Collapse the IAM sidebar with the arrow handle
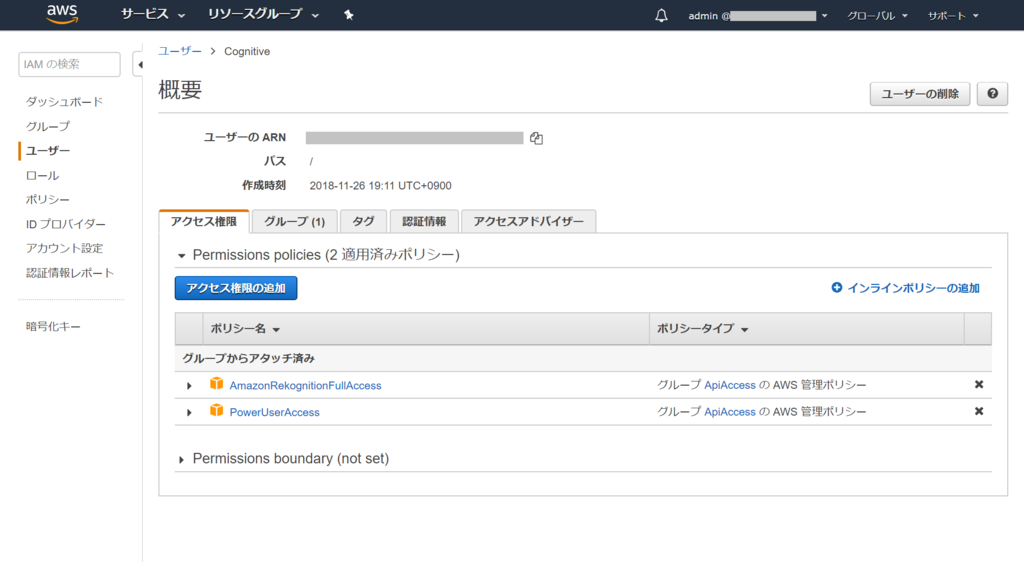 click(139, 65)
